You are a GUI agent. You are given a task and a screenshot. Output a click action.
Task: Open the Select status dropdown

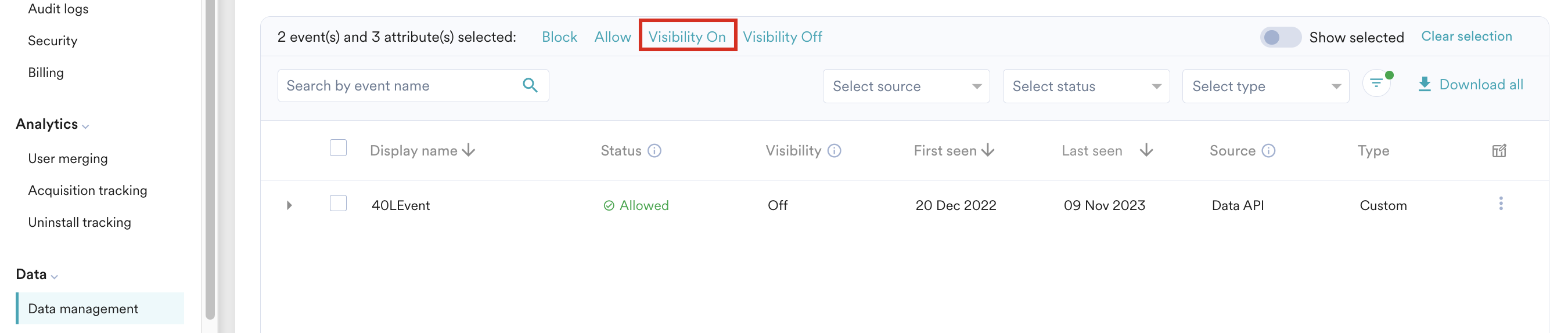[1085, 86]
